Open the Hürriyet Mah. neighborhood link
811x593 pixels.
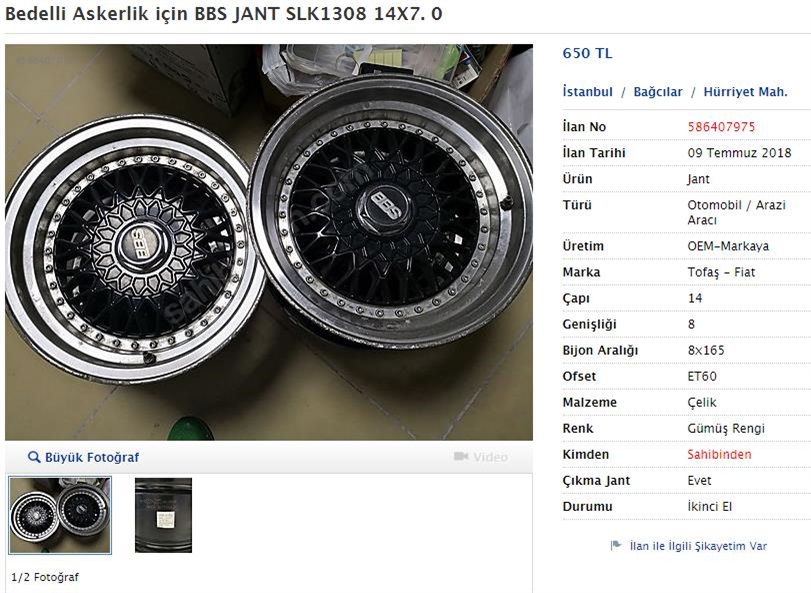click(745, 92)
